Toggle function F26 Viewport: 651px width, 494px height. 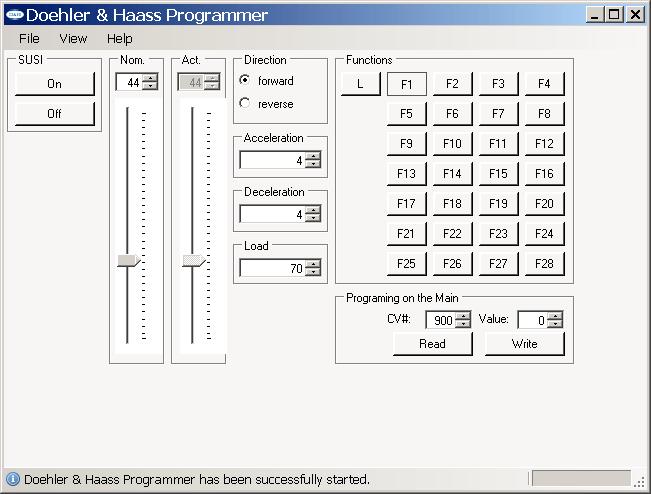click(x=453, y=264)
